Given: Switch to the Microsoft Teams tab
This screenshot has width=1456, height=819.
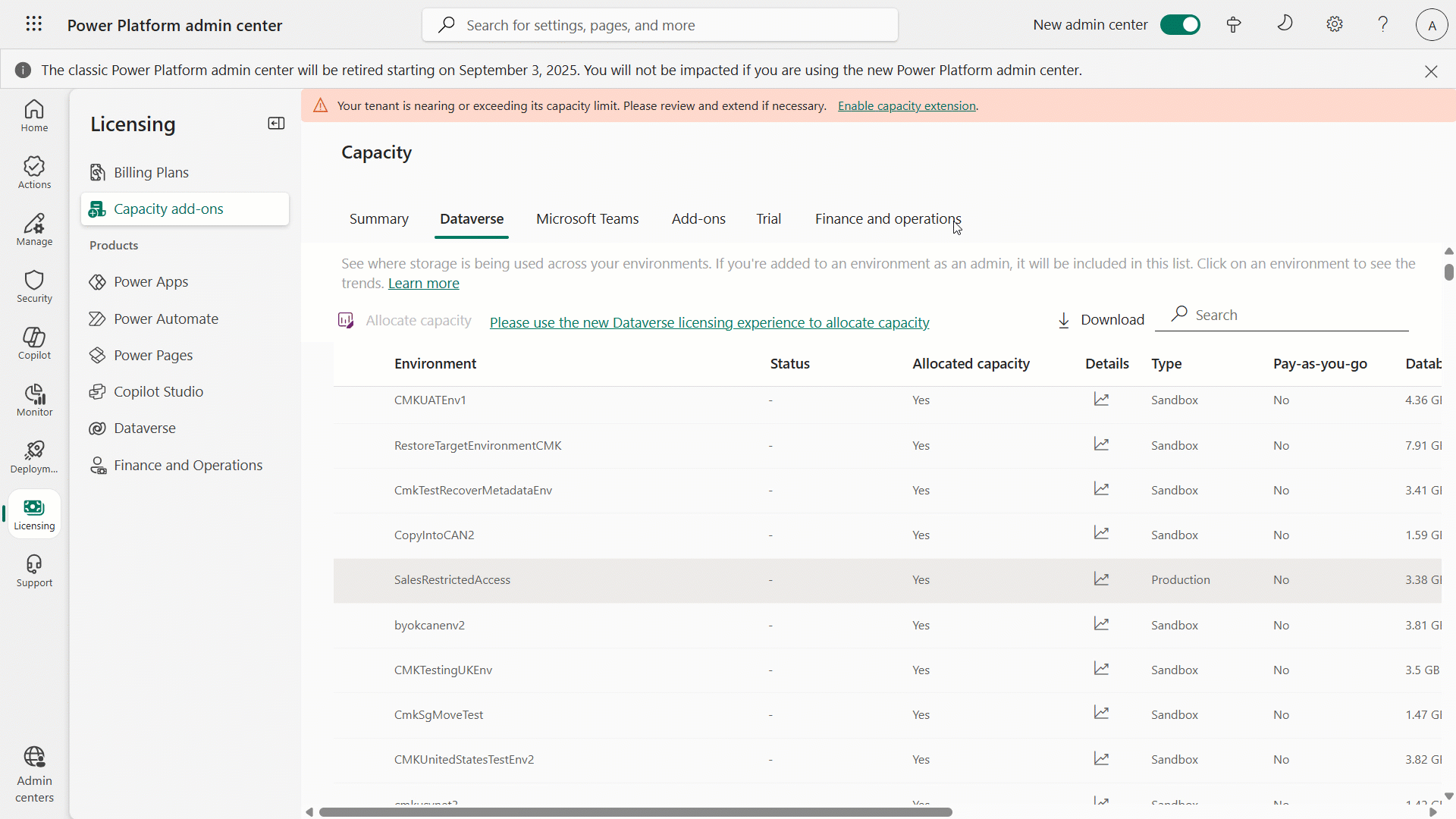Looking at the screenshot, I should [x=587, y=219].
